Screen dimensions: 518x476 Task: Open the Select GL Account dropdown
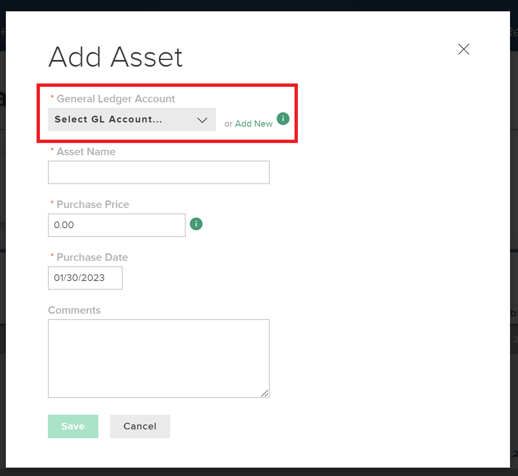[132, 119]
